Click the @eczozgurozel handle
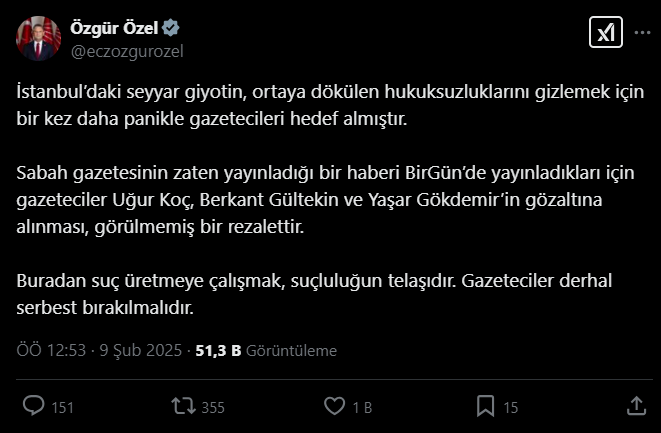Image resolution: width=661 pixels, height=433 pixels. tap(127, 49)
